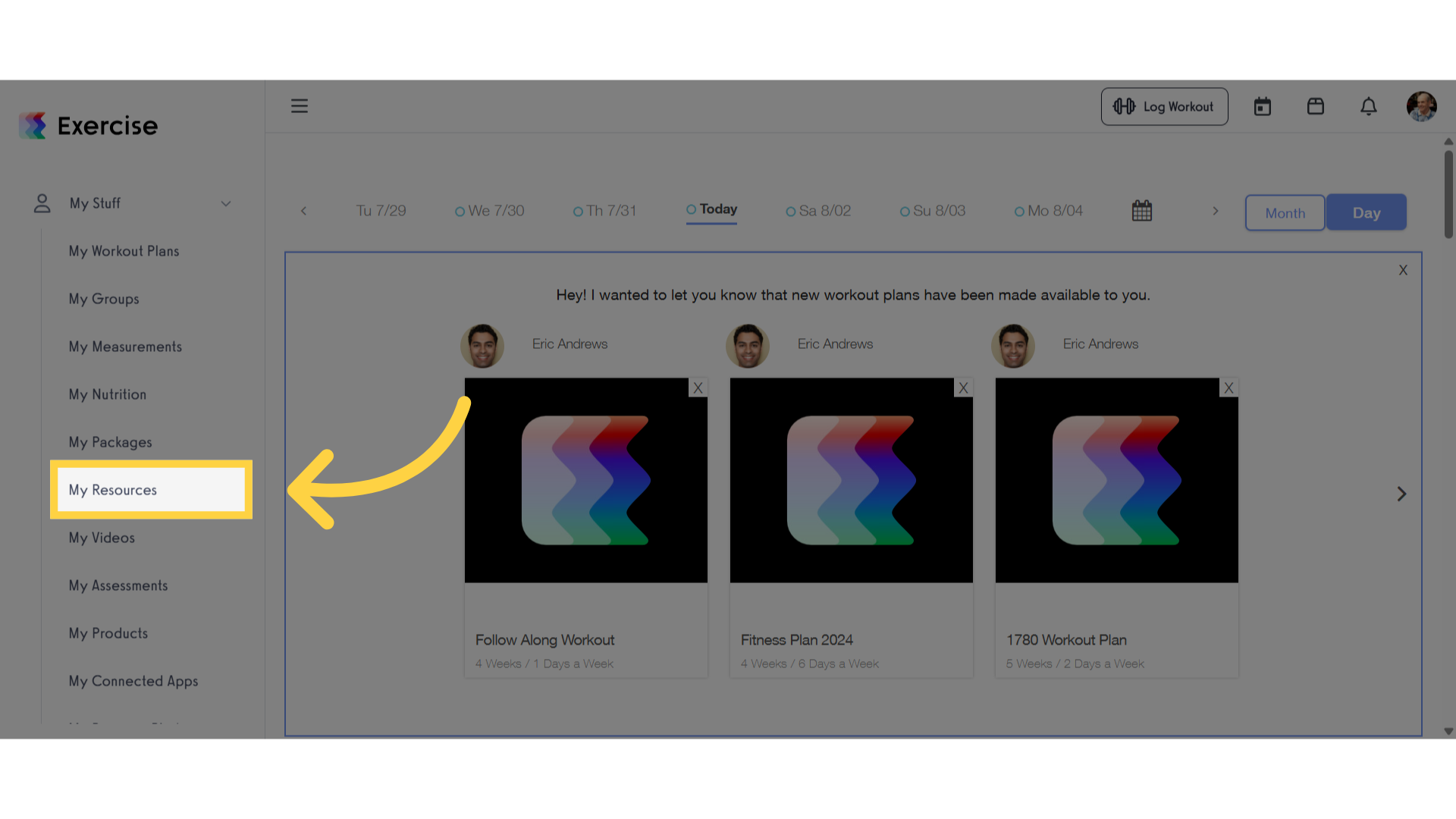1456x819 pixels.
Task: Open Fitness Plan 2024 thumbnail
Action: (x=852, y=481)
